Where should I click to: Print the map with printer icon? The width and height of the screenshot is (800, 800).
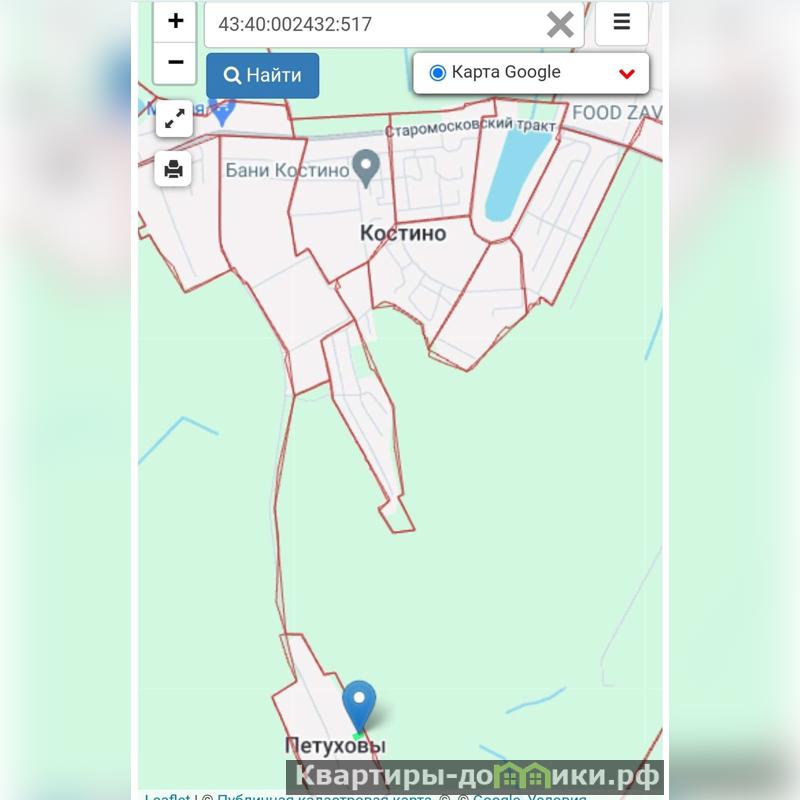173,169
